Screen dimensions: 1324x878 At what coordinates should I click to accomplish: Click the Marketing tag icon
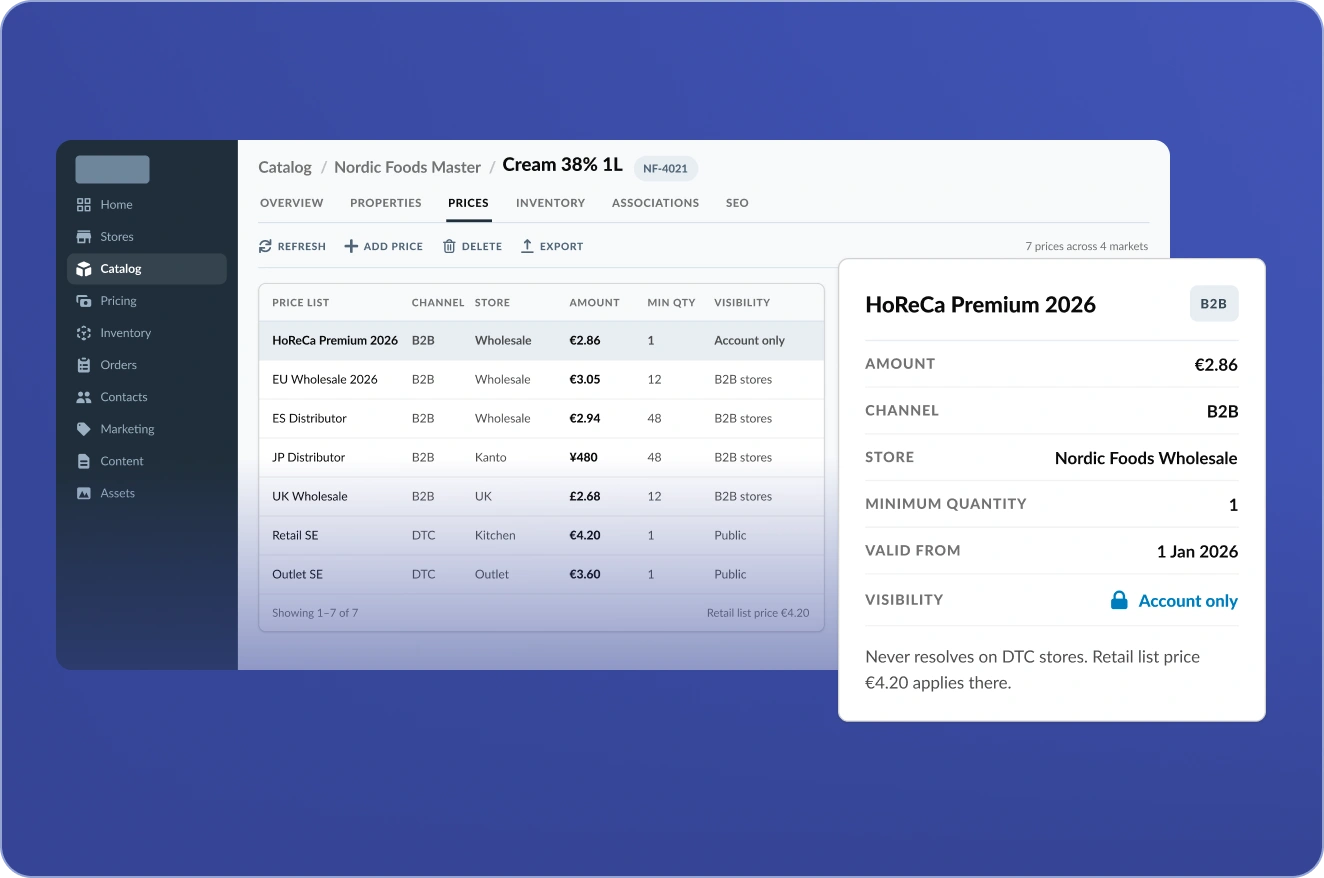click(x=84, y=429)
